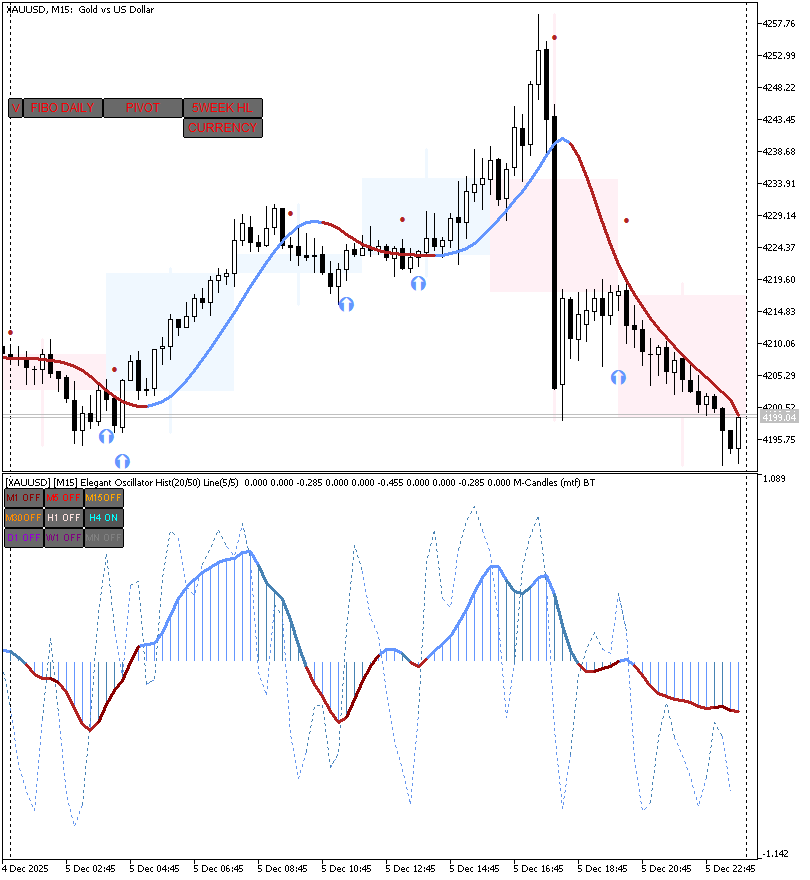Select the blue up-arrow signal under the 10:45 dip

point(346,304)
